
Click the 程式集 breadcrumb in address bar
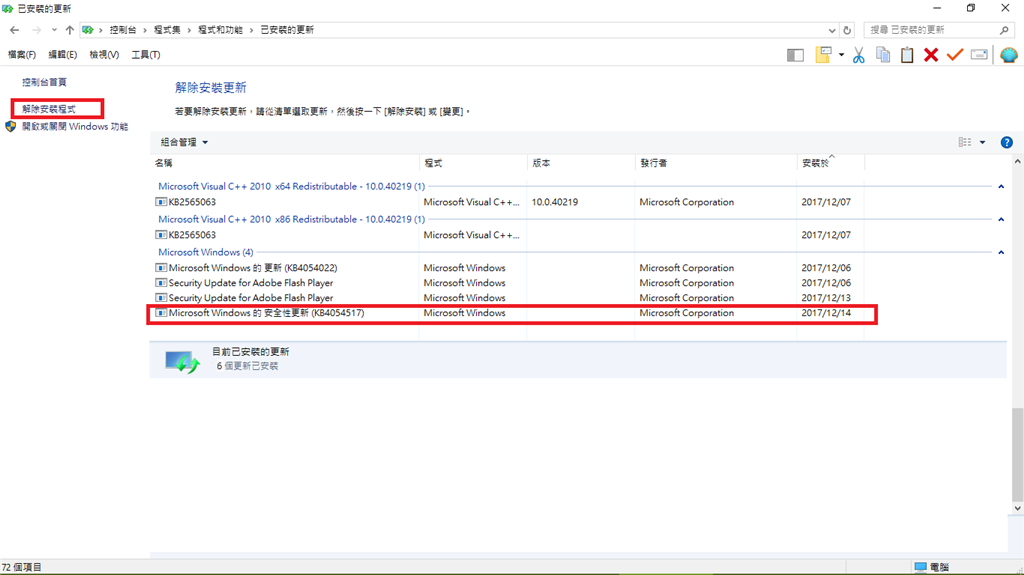click(x=167, y=30)
